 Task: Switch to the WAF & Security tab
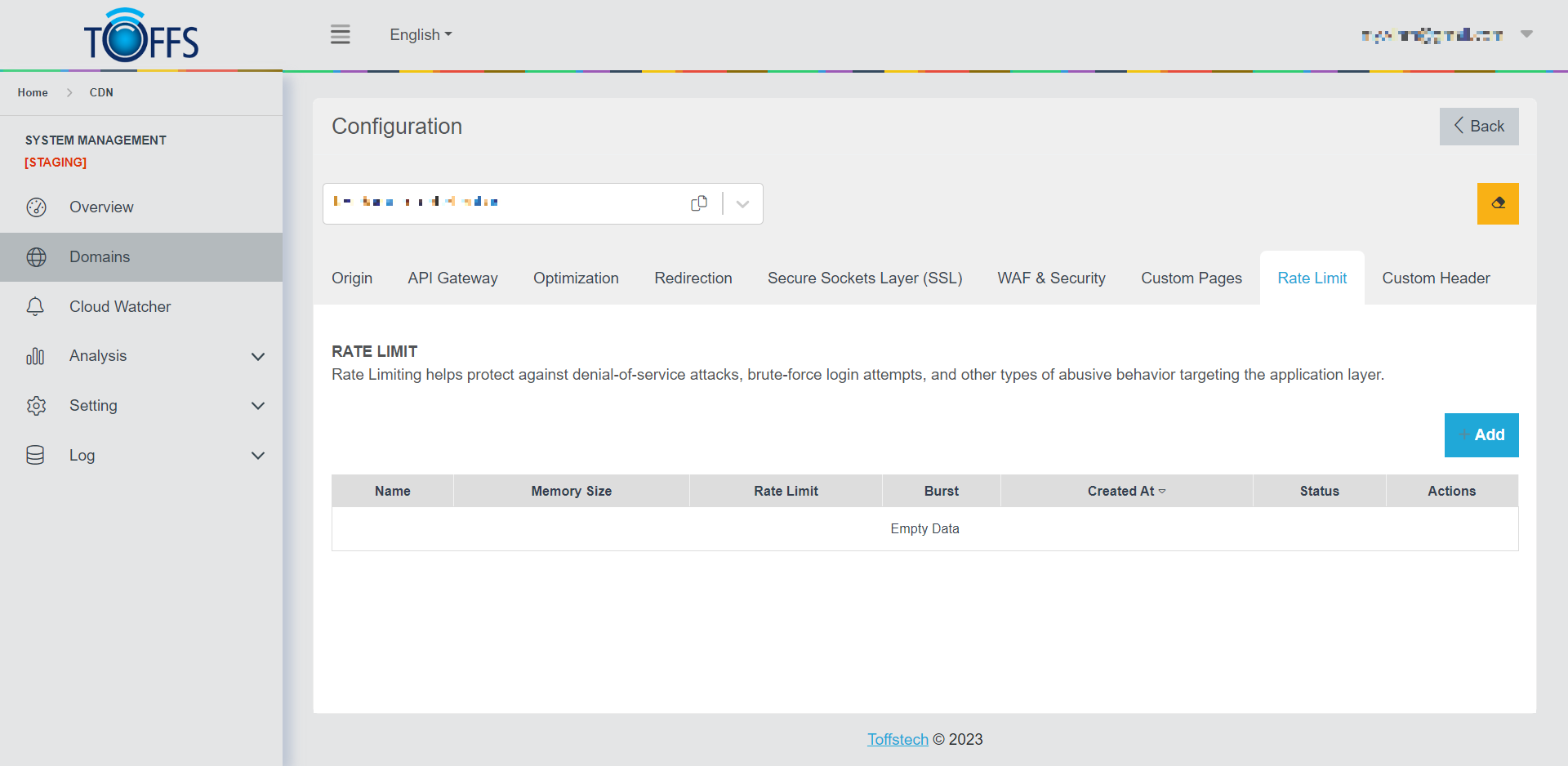tap(1051, 278)
